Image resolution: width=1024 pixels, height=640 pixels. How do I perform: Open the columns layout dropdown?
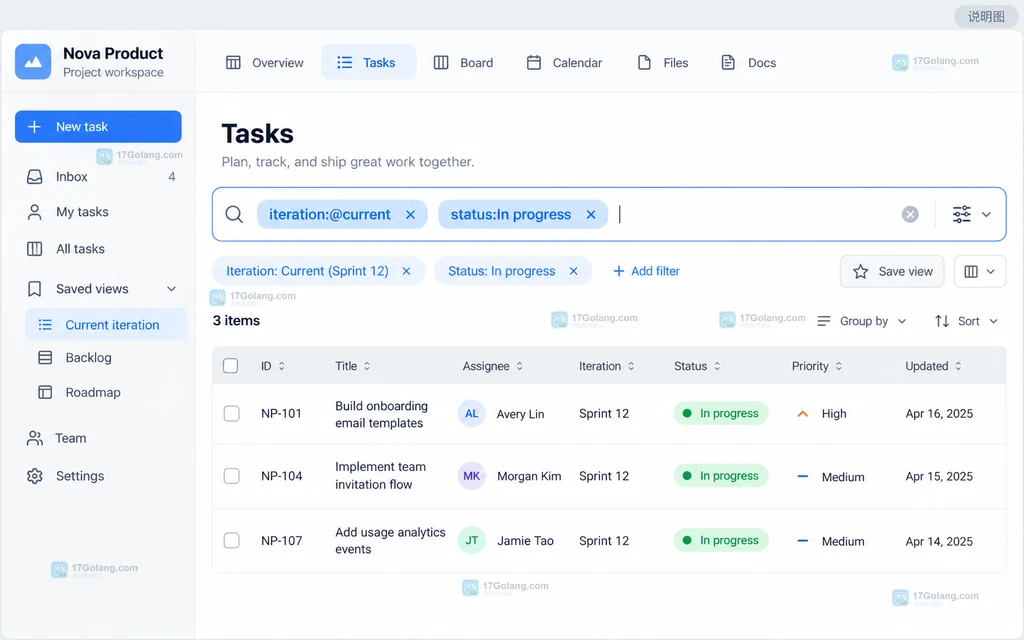tap(980, 271)
